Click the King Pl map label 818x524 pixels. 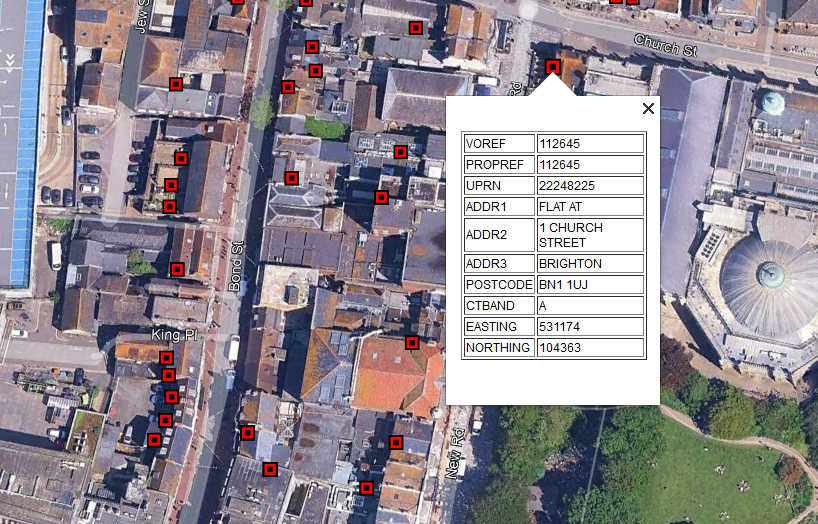[x=175, y=334]
